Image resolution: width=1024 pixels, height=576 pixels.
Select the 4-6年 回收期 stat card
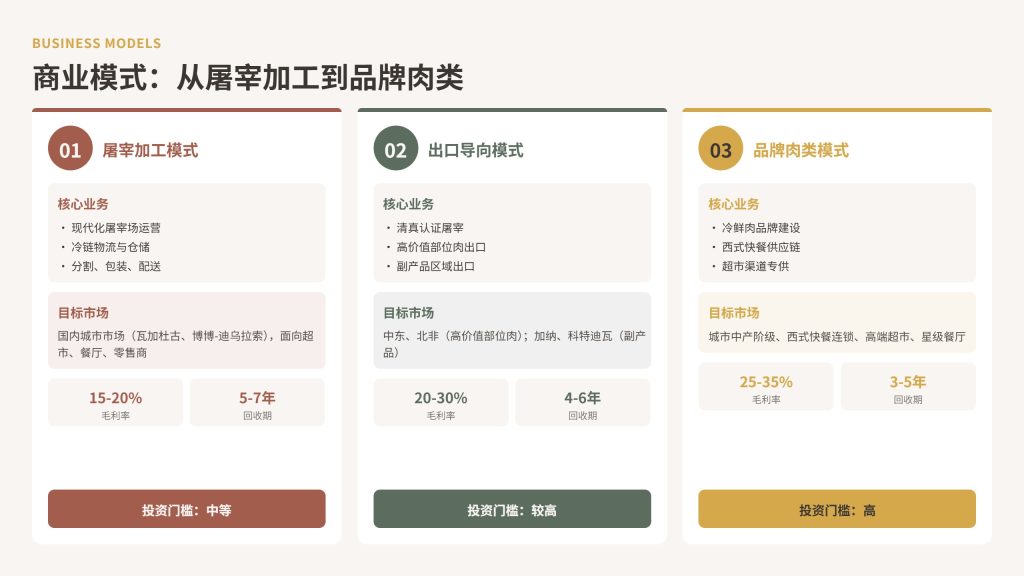tap(582, 403)
